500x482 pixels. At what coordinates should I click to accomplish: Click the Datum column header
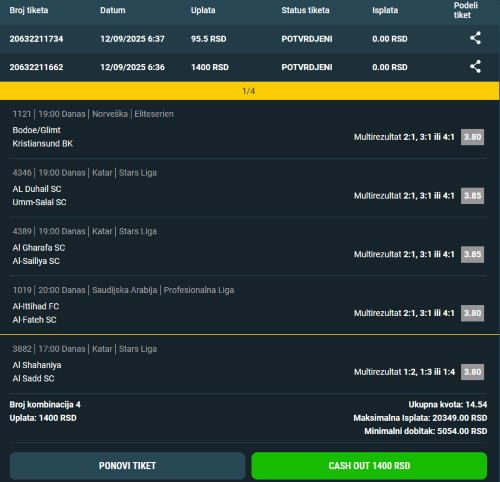(x=113, y=10)
